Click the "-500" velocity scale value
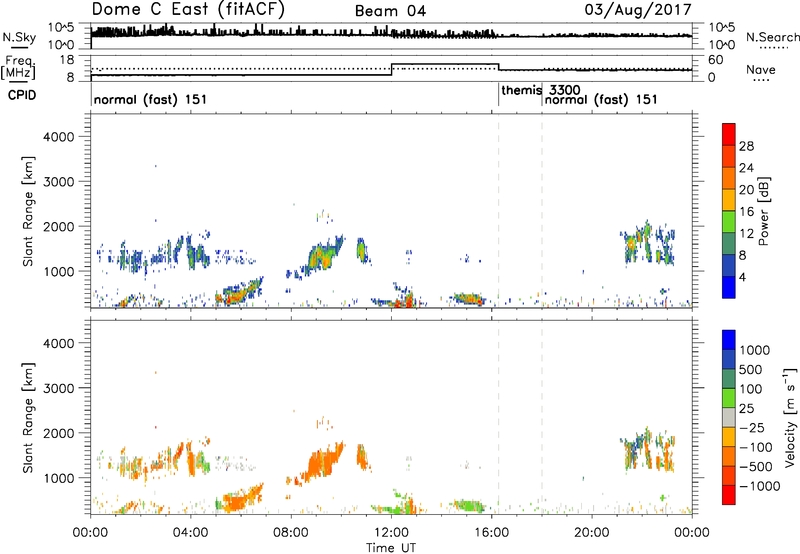The width and height of the screenshot is (800, 554). [756, 467]
